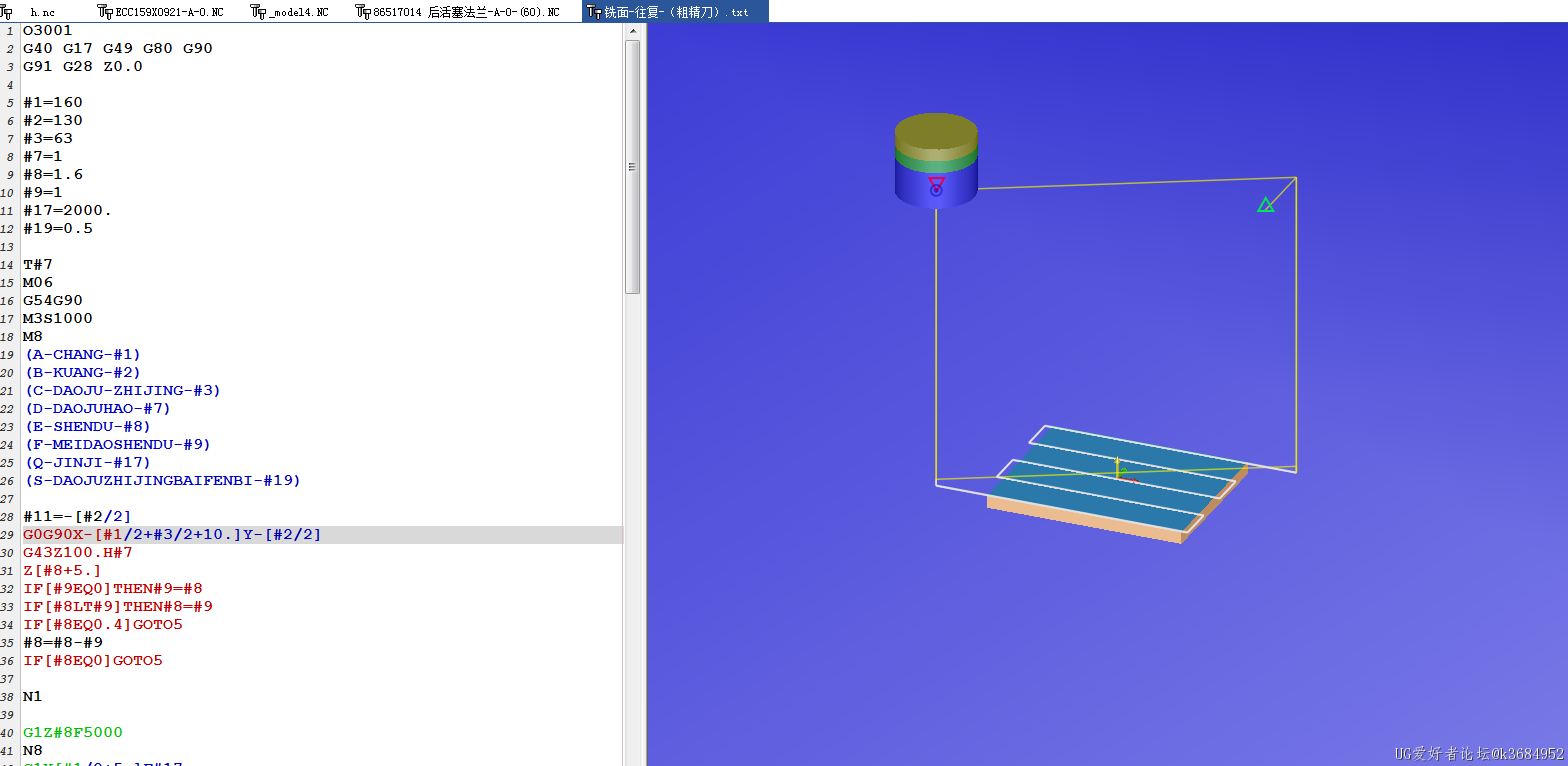Click line 'G40 G17 G49 G80 G90'
The width and height of the screenshot is (1568, 766).
[118, 48]
